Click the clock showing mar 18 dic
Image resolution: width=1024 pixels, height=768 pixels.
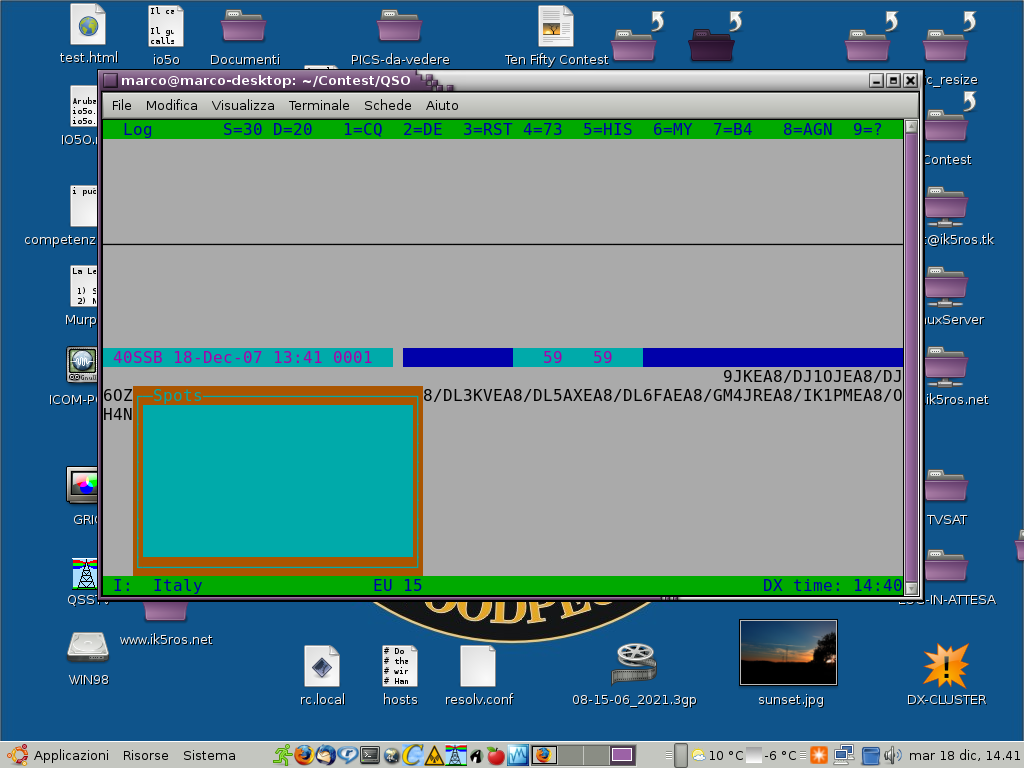tap(964, 756)
